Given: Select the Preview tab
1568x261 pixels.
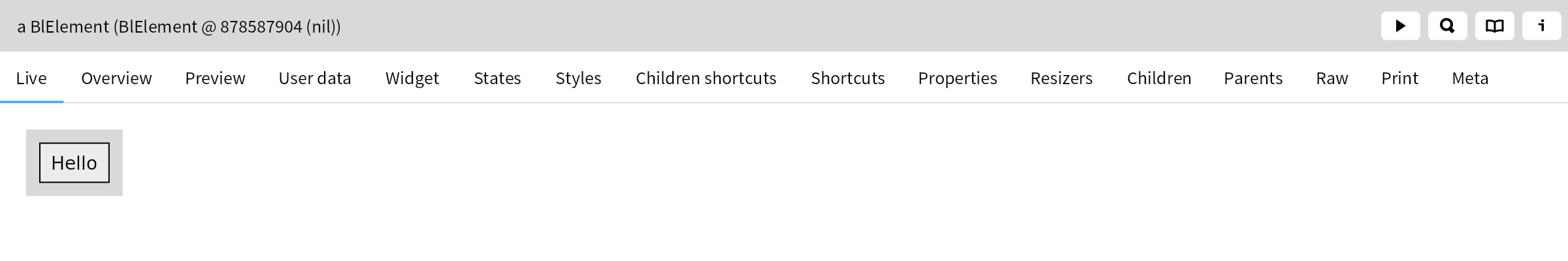Looking at the screenshot, I should [215, 78].
